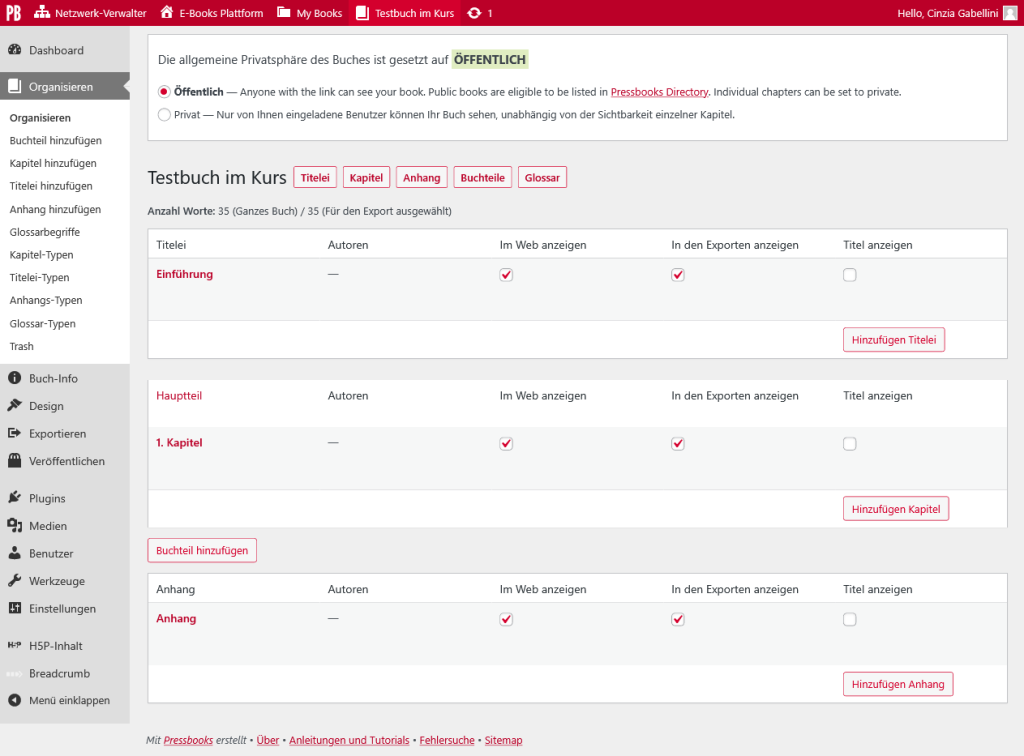Open the My Books menu
The width and height of the screenshot is (1024, 756).
click(x=309, y=13)
